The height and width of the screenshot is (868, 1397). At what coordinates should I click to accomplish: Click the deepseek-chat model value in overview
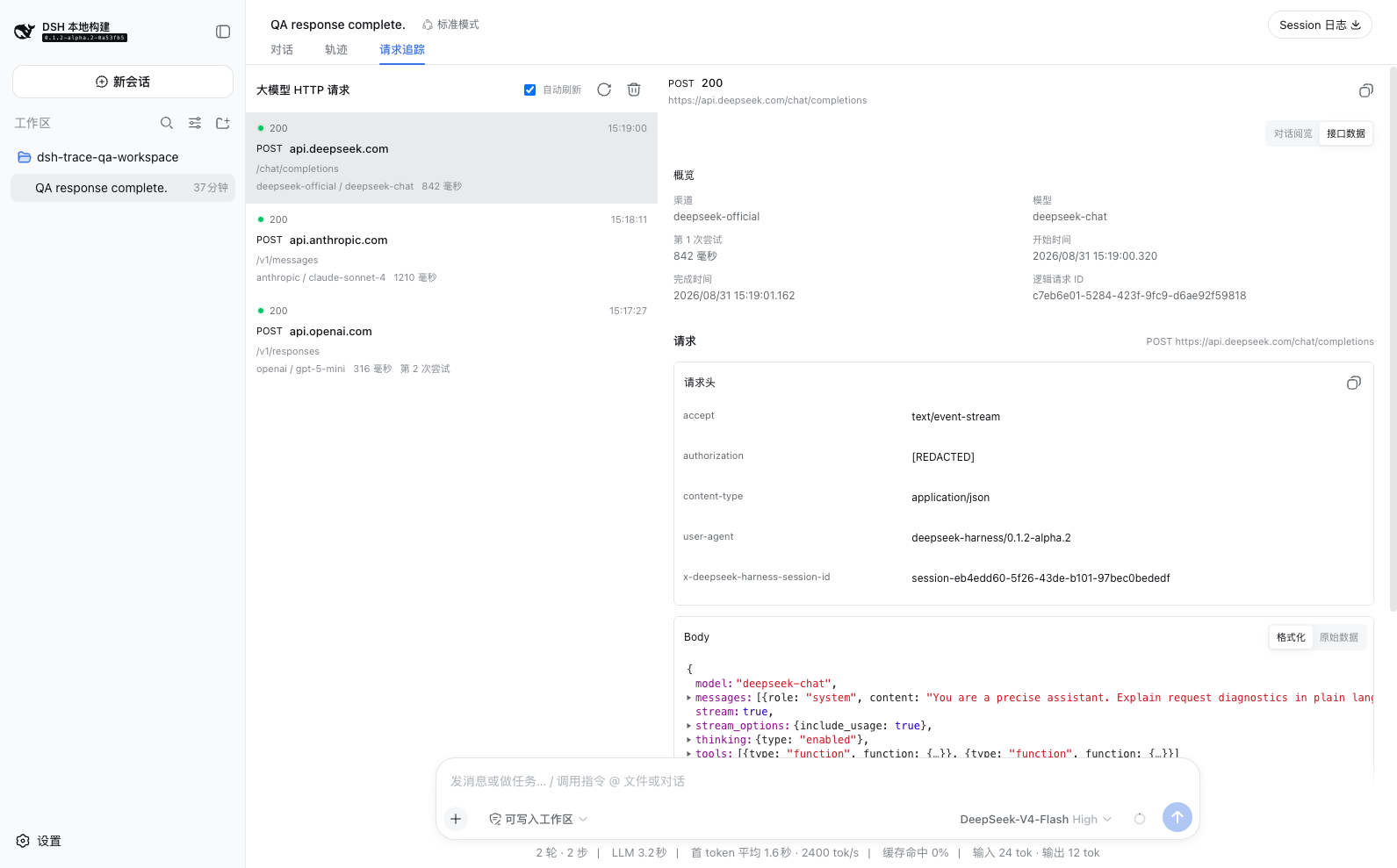point(1069,217)
